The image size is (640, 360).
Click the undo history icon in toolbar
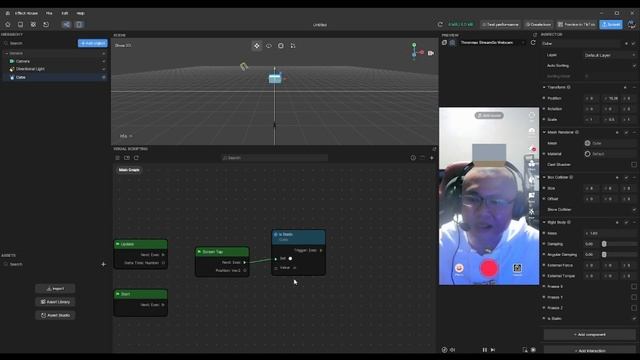pyautogui.click(x=46, y=24)
